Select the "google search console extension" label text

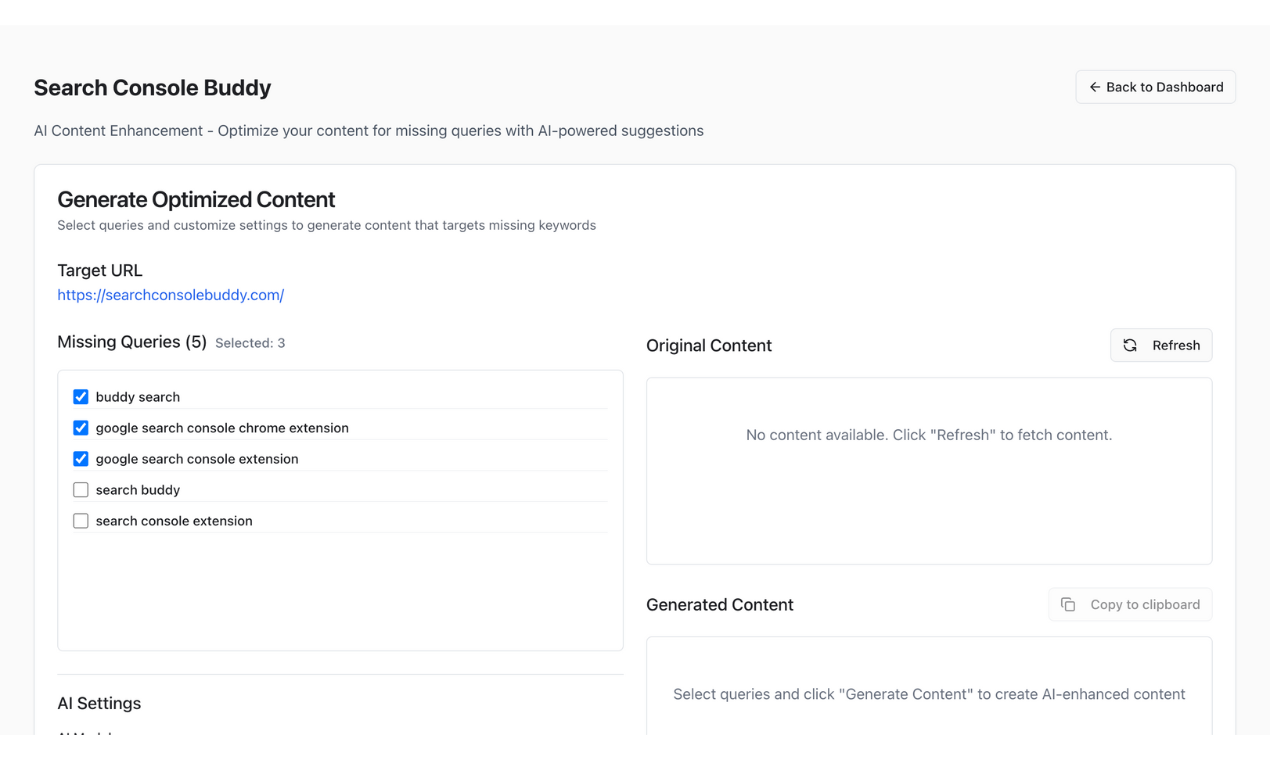coord(197,459)
